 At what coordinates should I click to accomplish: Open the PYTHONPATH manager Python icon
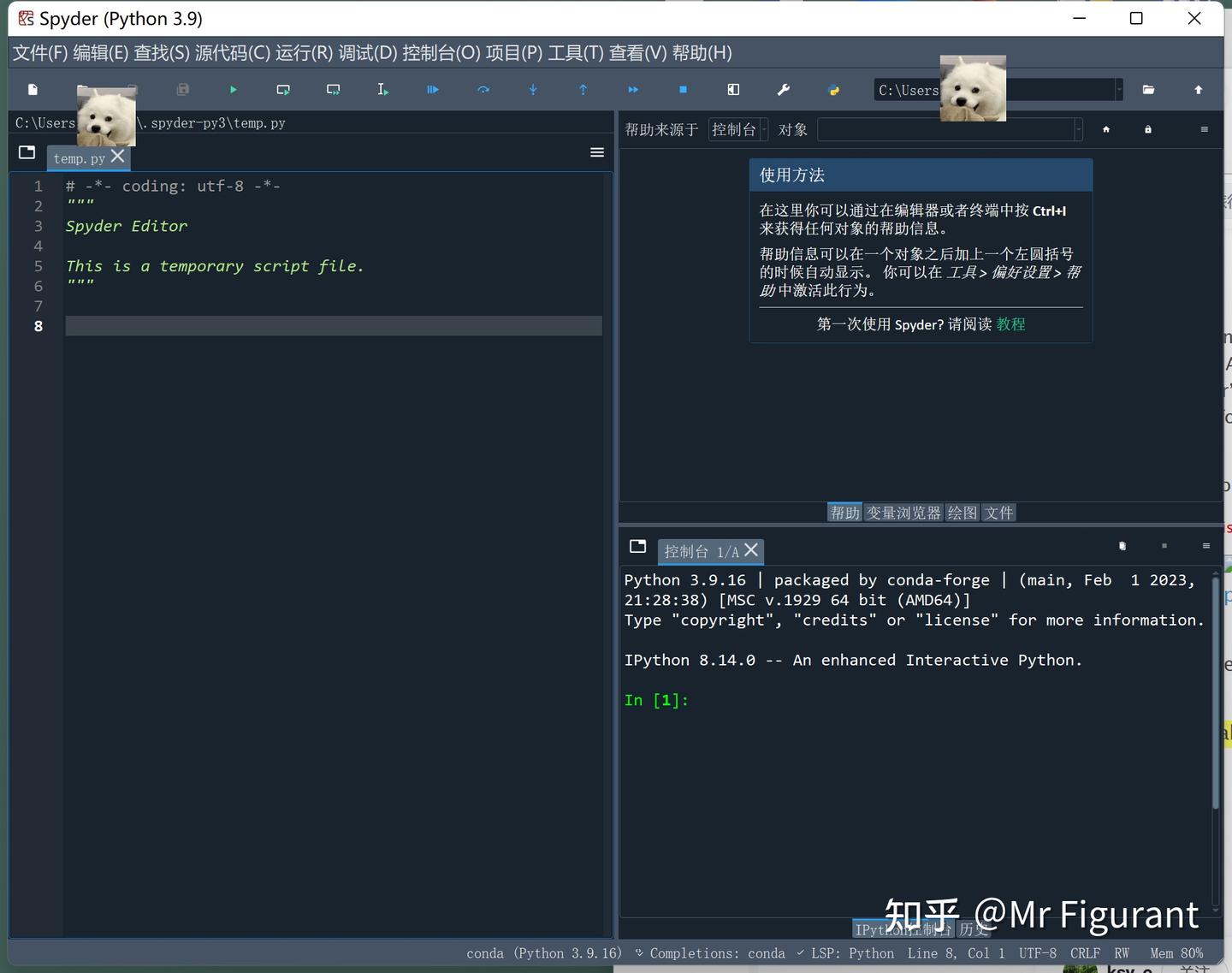pyautogui.click(x=832, y=90)
